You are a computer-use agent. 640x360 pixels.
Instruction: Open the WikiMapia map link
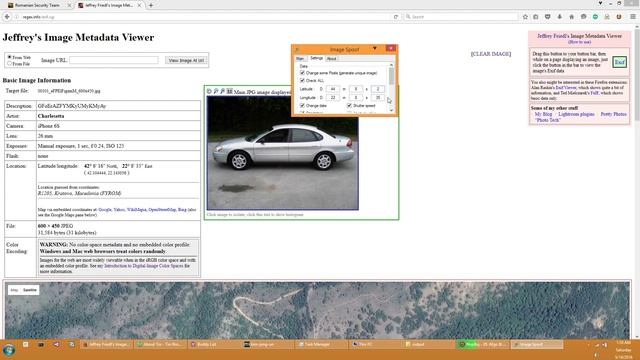pyautogui.click(x=136, y=209)
